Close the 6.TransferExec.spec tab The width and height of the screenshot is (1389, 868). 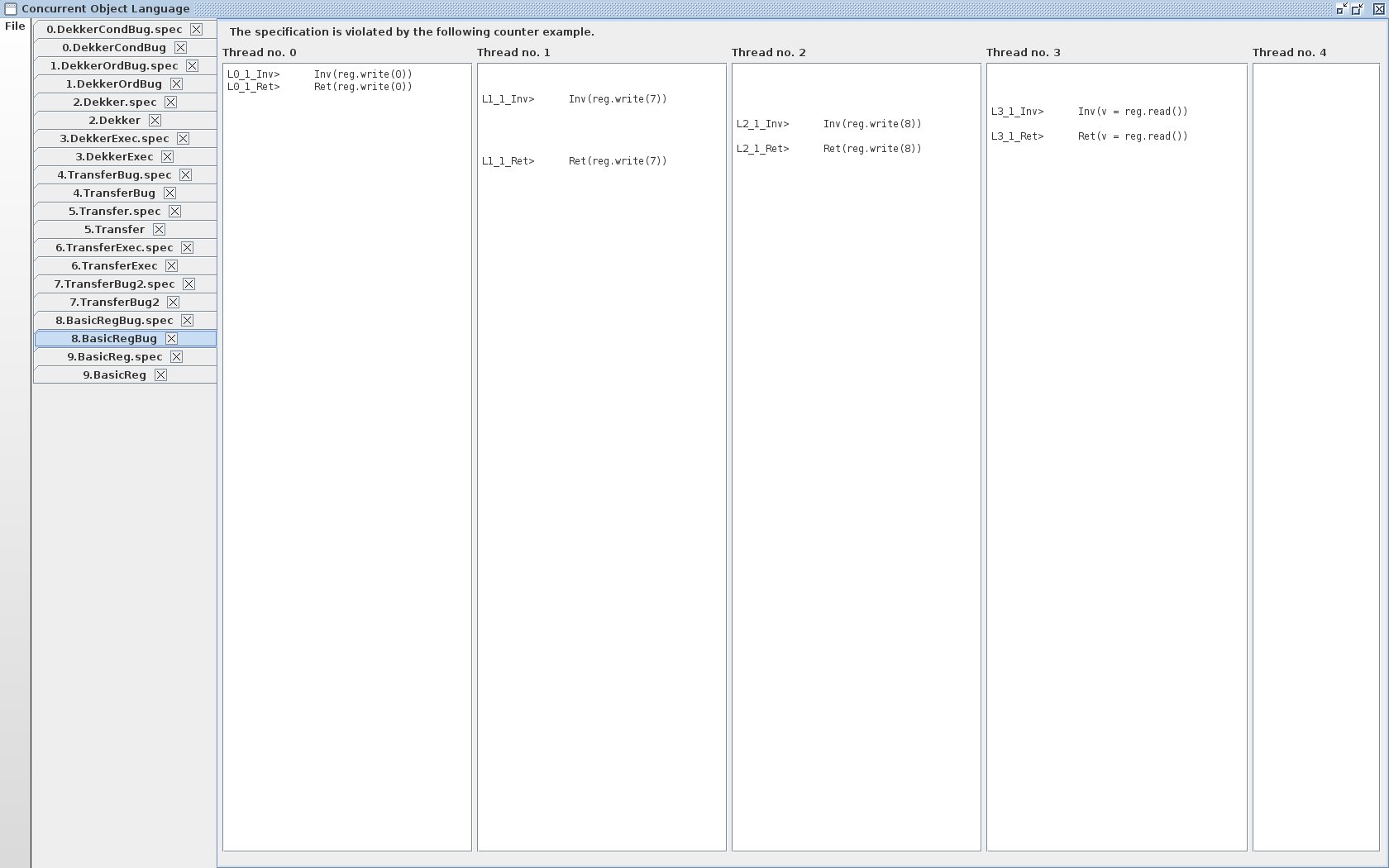click(x=187, y=247)
